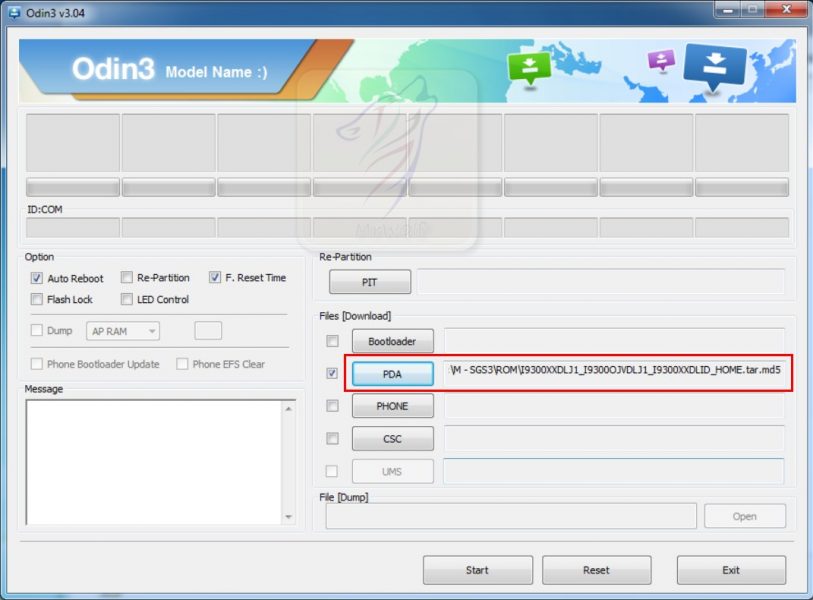Image resolution: width=813 pixels, height=600 pixels.
Task: Click the blue download speech bubble icon
Action: (715, 64)
